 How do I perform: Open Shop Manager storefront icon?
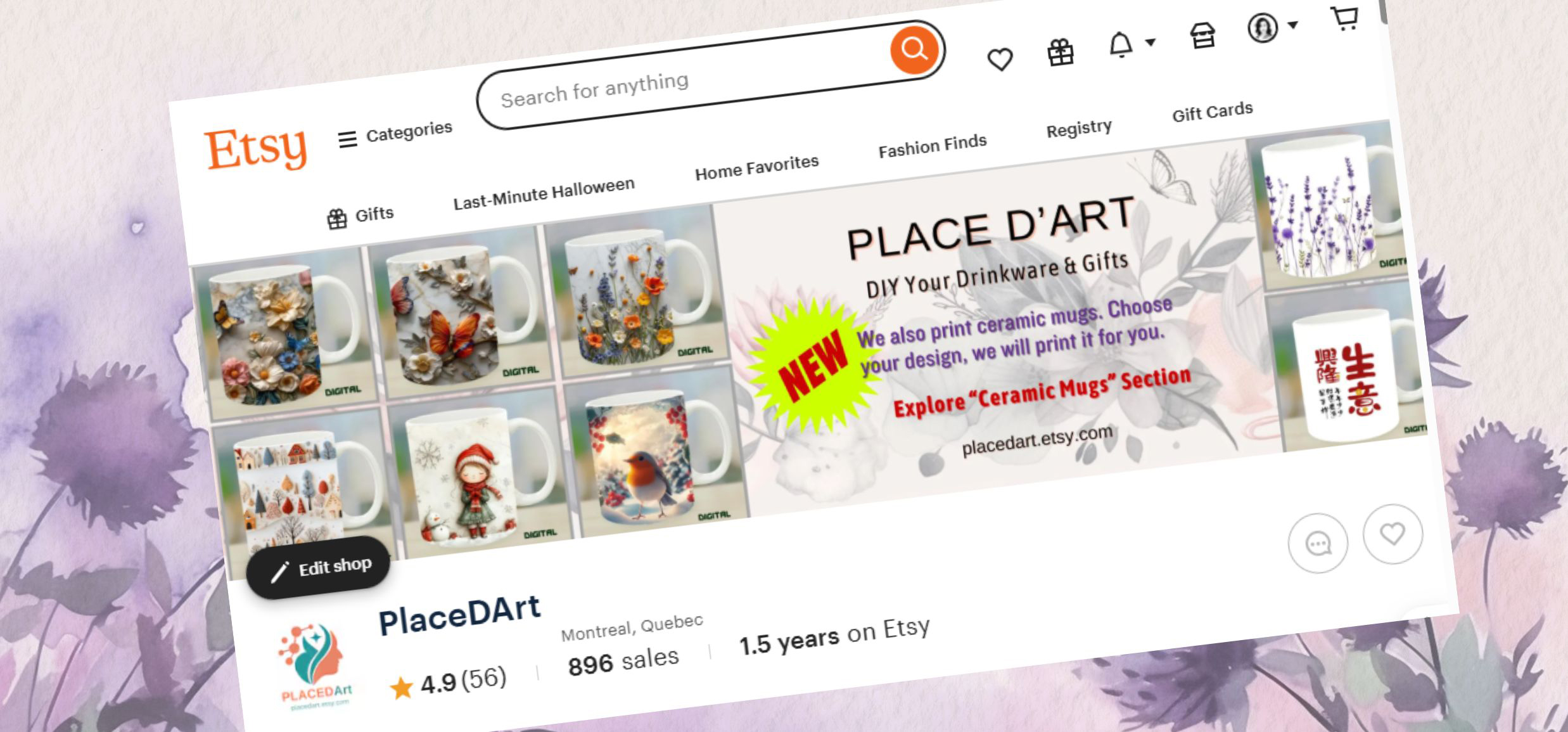tap(1202, 35)
